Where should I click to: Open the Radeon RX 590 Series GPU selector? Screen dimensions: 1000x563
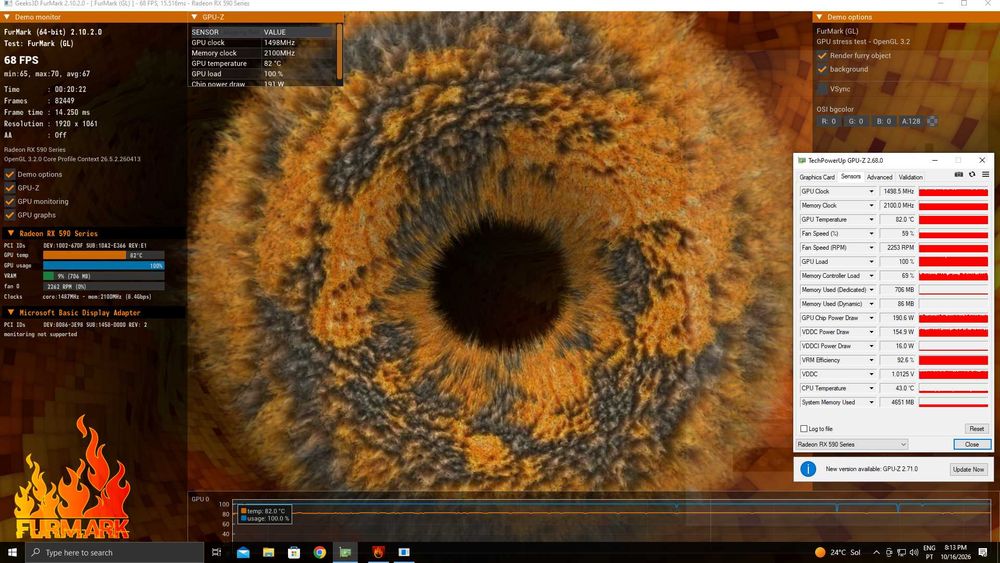tap(851, 444)
